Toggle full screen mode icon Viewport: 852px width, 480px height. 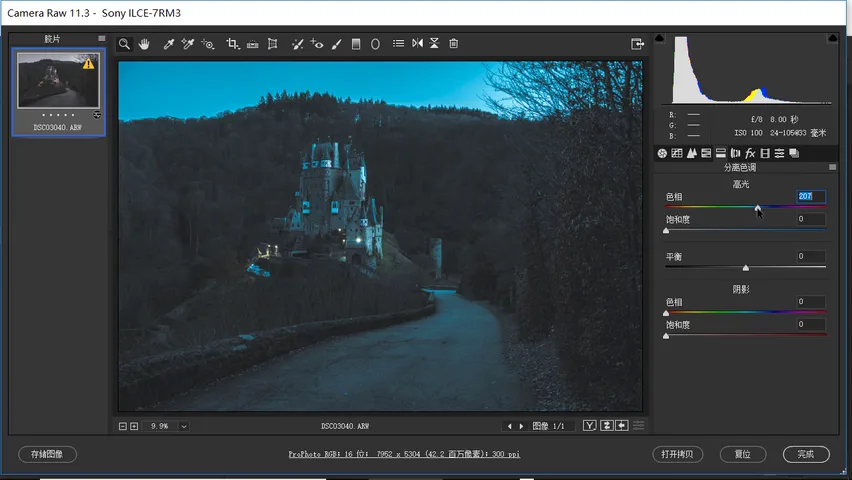click(637, 44)
